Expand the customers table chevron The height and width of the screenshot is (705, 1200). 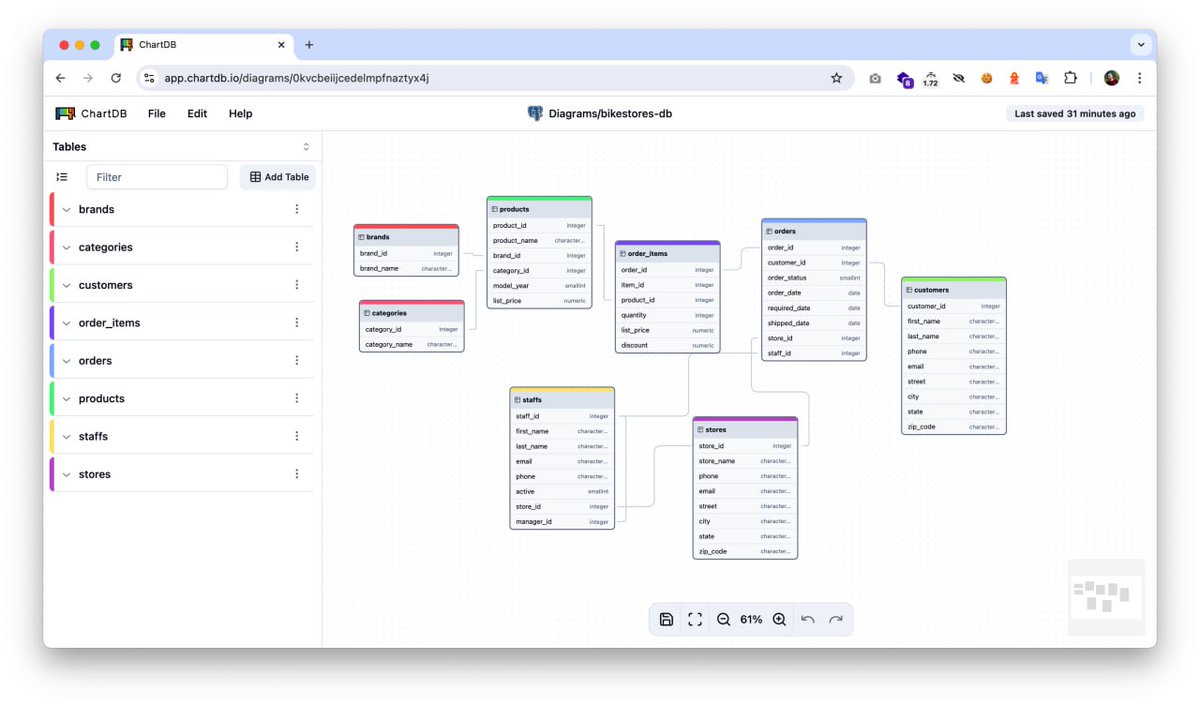click(x=67, y=286)
